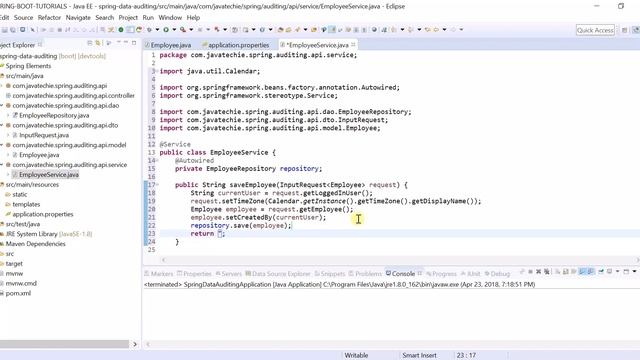
Task: Switch to the Problems tab
Action: pyautogui.click(x=365, y=274)
